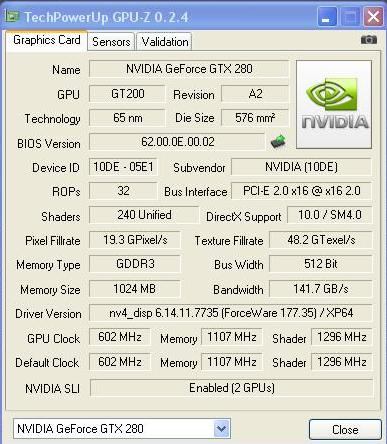Click the Texture Fillrate field 48.2 GTexel/s

pyautogui.click(x=321, y=240)
